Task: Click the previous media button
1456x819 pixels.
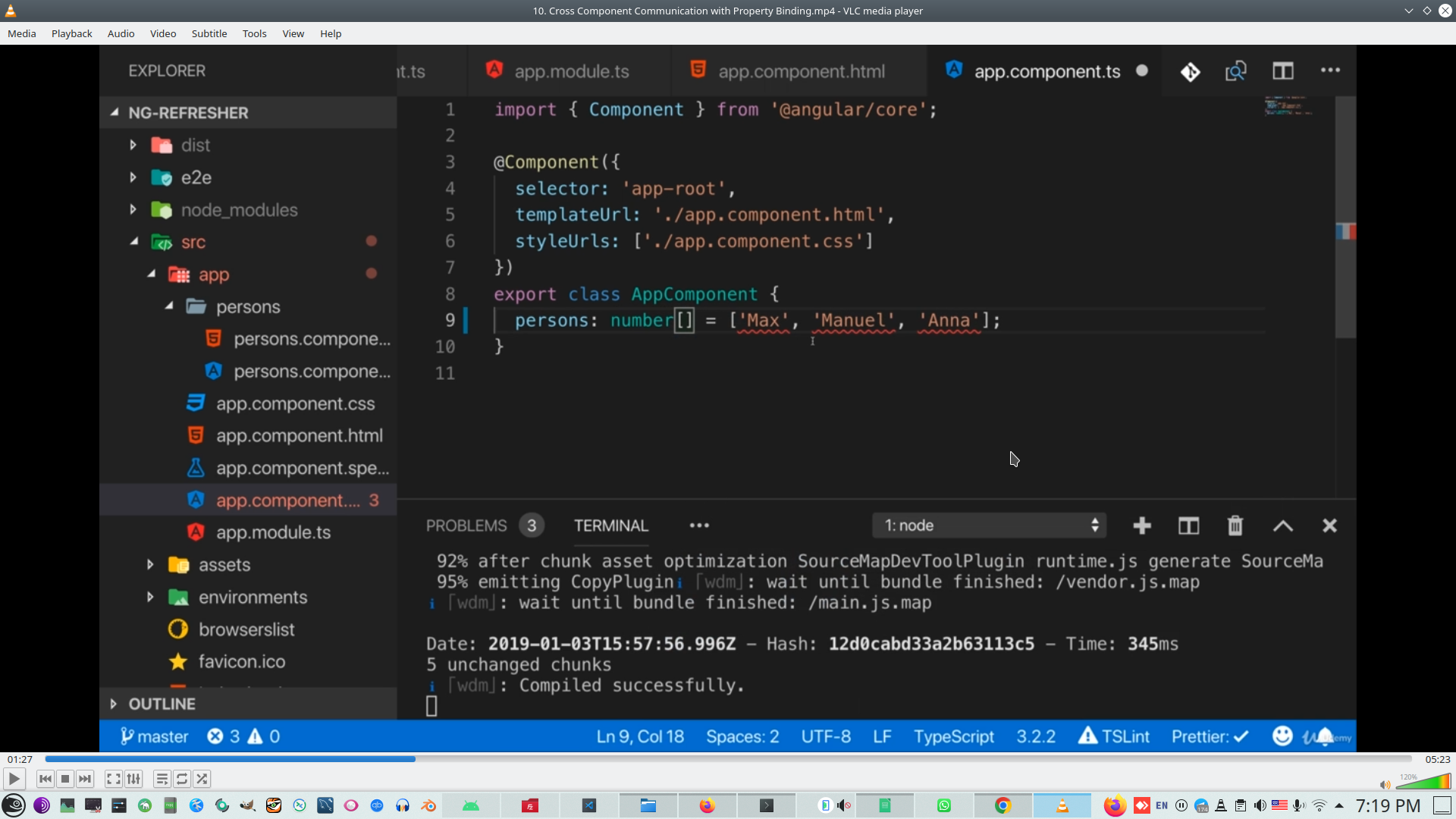Action: coord(45,779)
